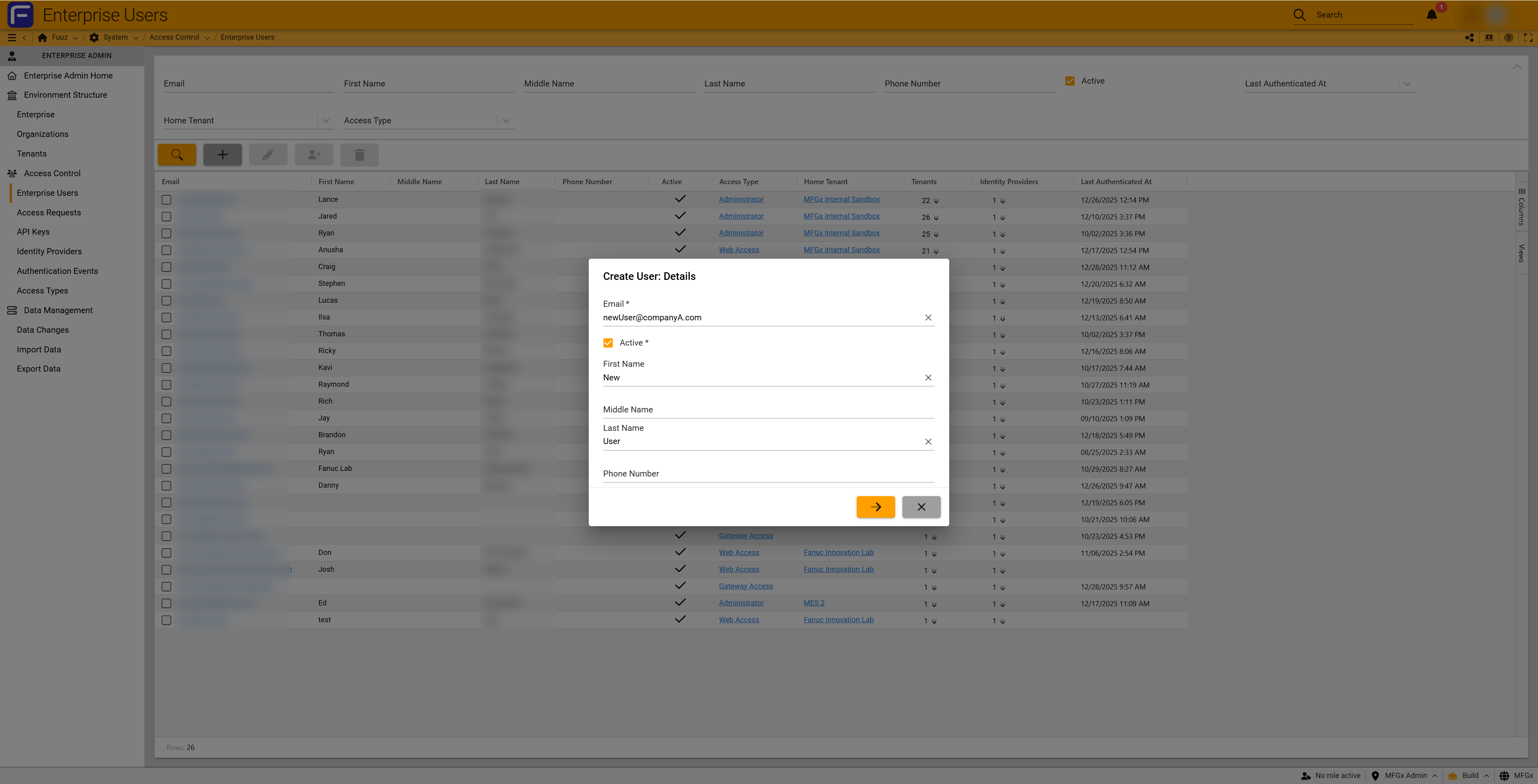Open the Access Type filter dropdown
The height and width of the screenshot is (784, 1538).
click(506, 121)
